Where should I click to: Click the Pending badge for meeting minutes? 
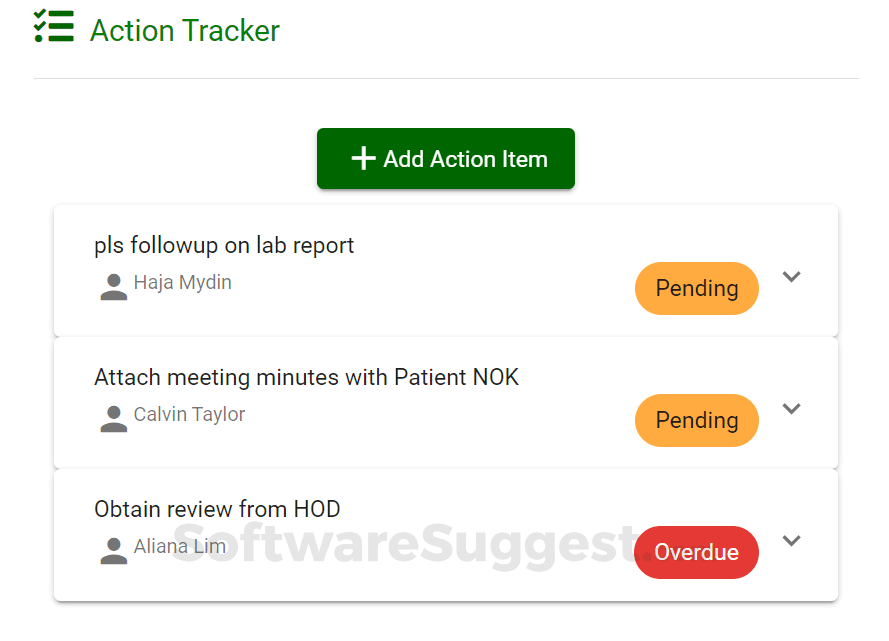tap(697, 421)
